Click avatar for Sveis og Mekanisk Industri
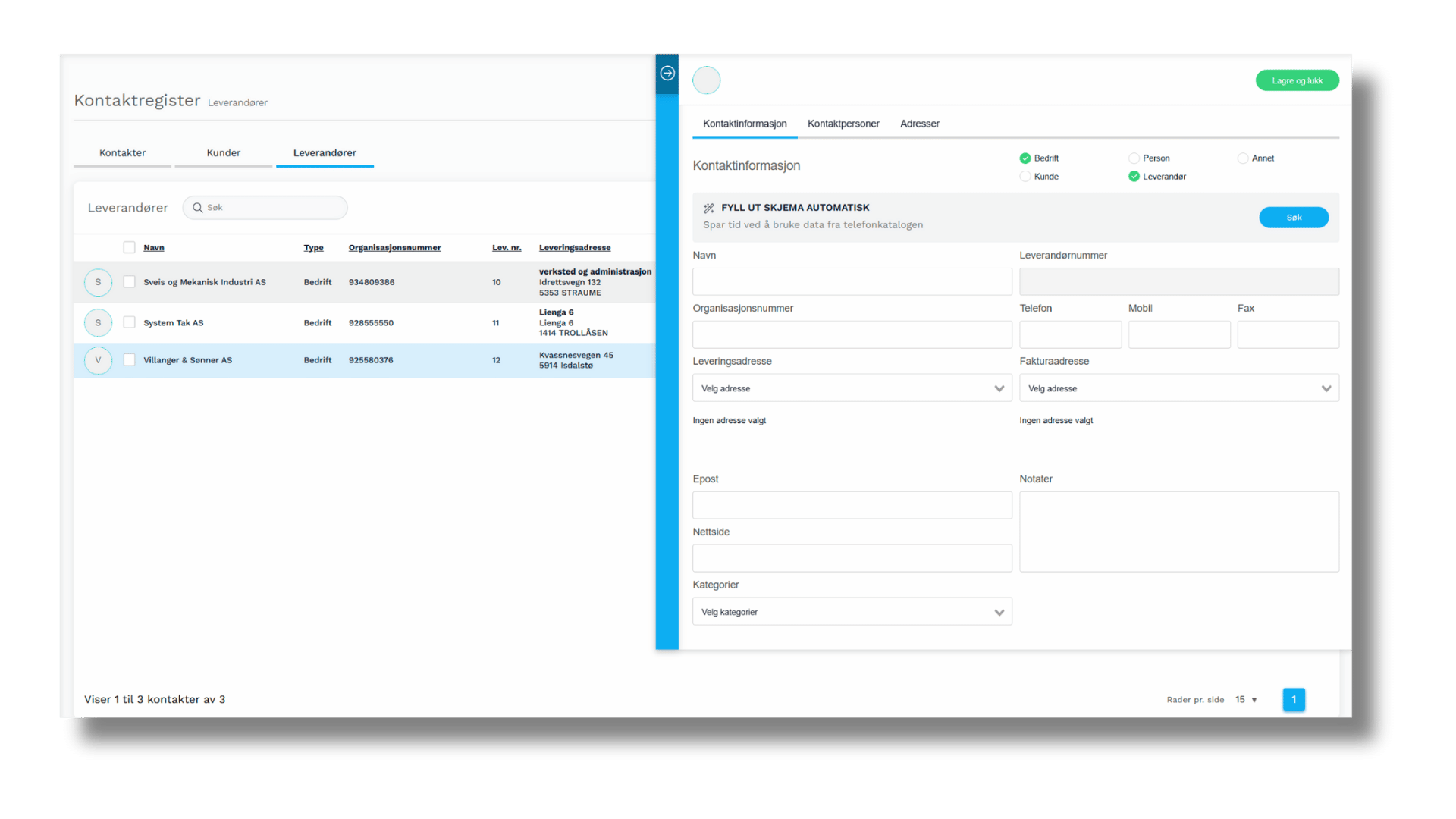Image resolution: width=1456 pixels, height=819 pixels. pyautogui.click(x=98, y=282)
